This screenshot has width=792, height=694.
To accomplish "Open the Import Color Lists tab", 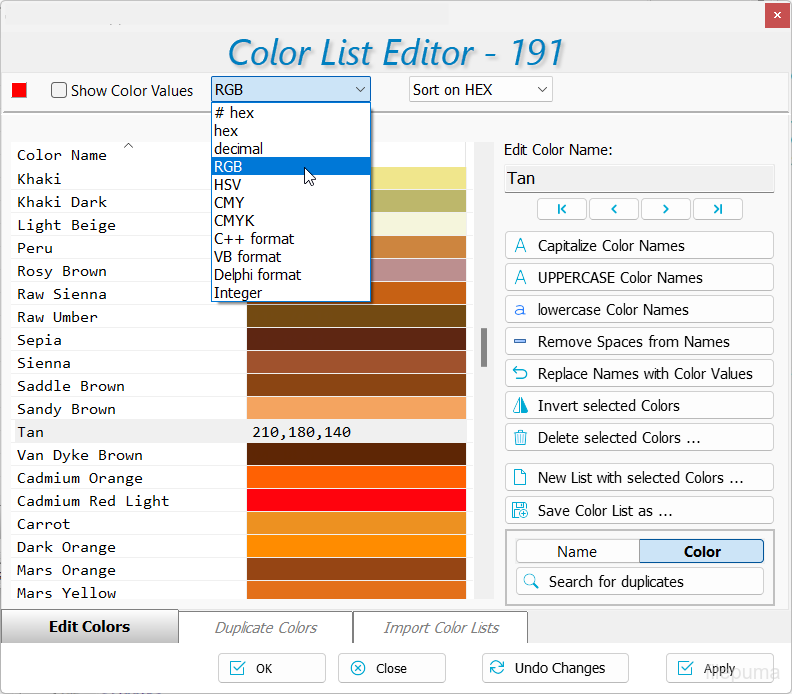I will coord(441,628).
